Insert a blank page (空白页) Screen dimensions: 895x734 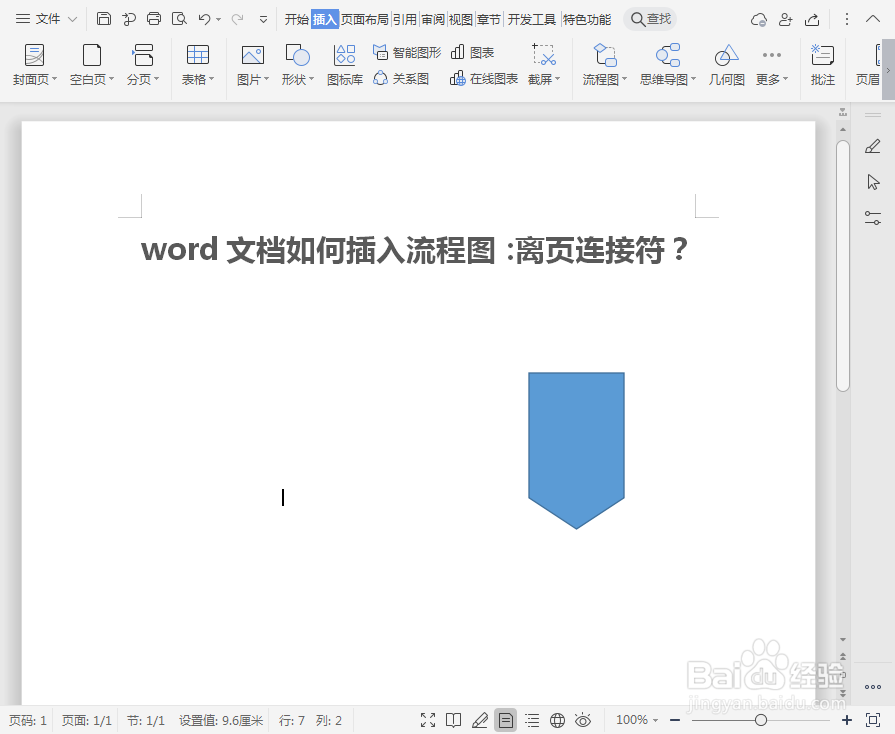click(x=92, y=64)
